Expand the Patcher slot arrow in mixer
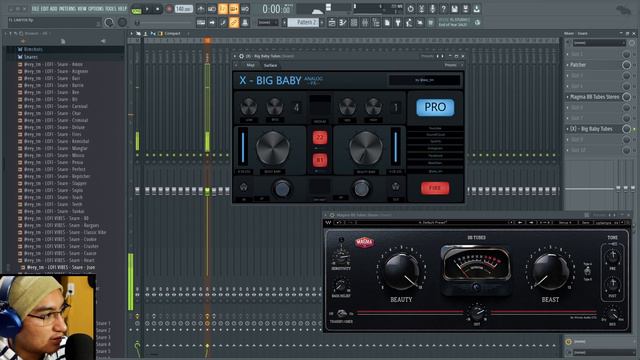 [x=567, y=65]
